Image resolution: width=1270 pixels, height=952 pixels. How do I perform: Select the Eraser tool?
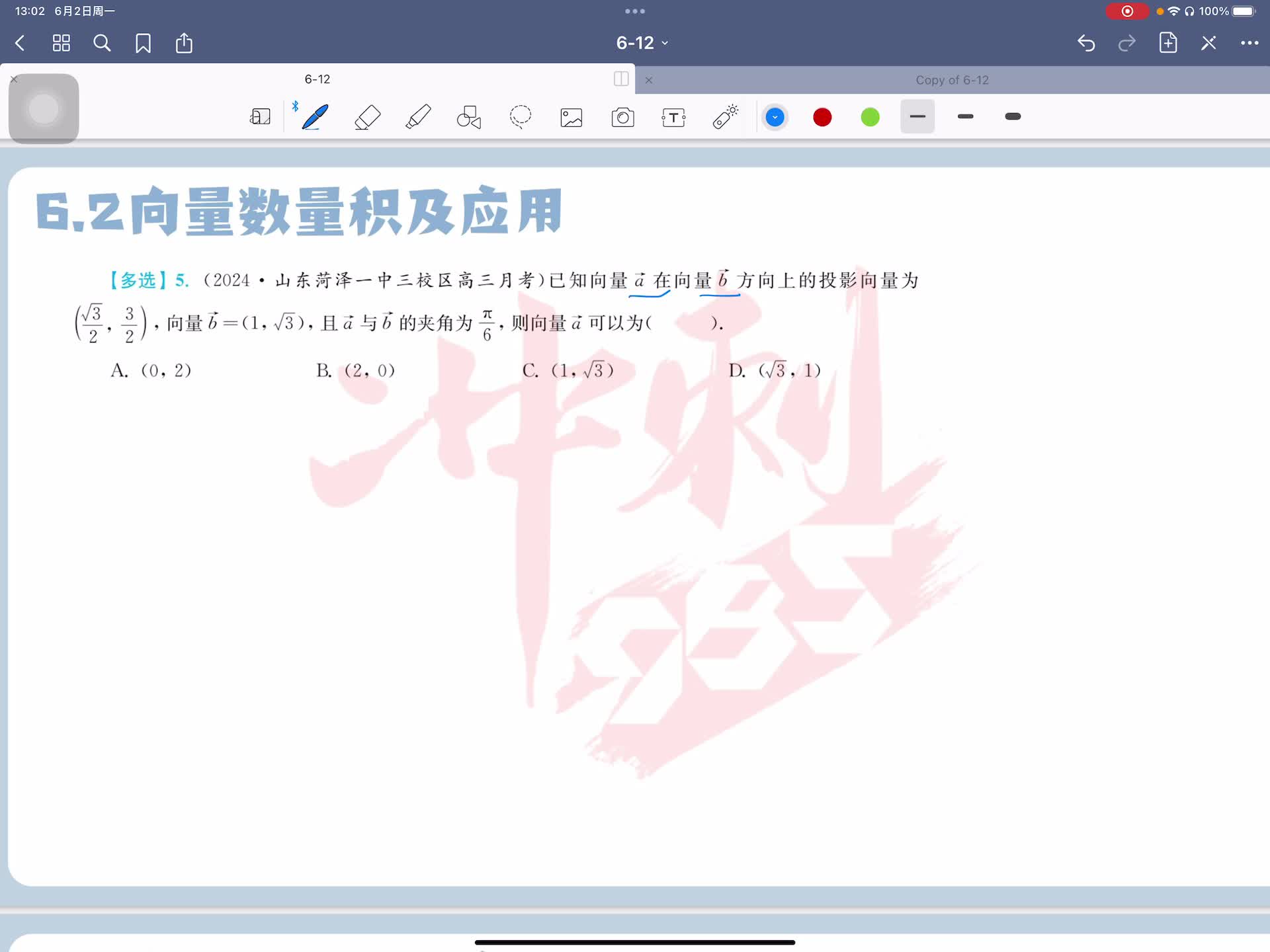(367, 117)
